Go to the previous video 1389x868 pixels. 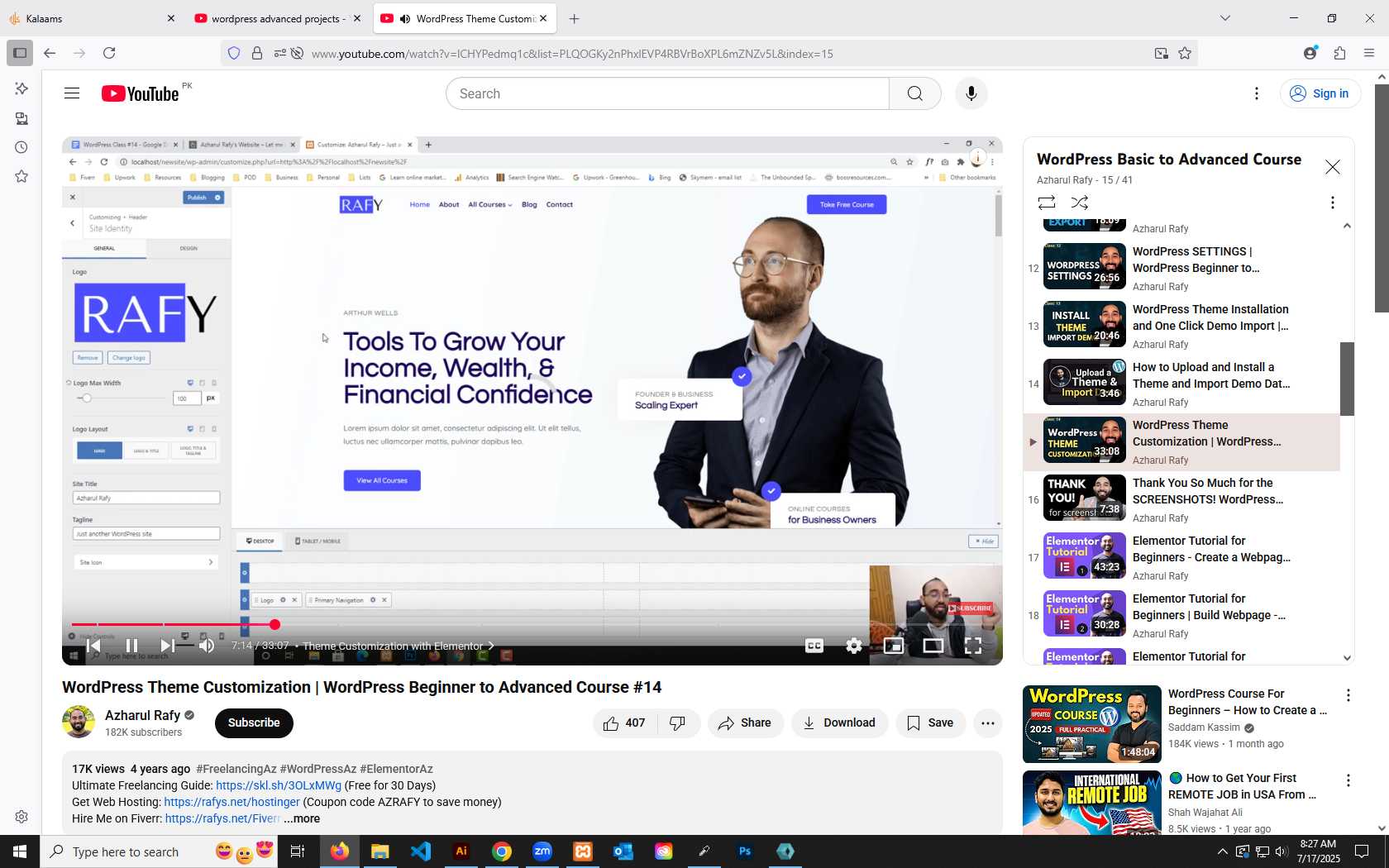point(94,646)
